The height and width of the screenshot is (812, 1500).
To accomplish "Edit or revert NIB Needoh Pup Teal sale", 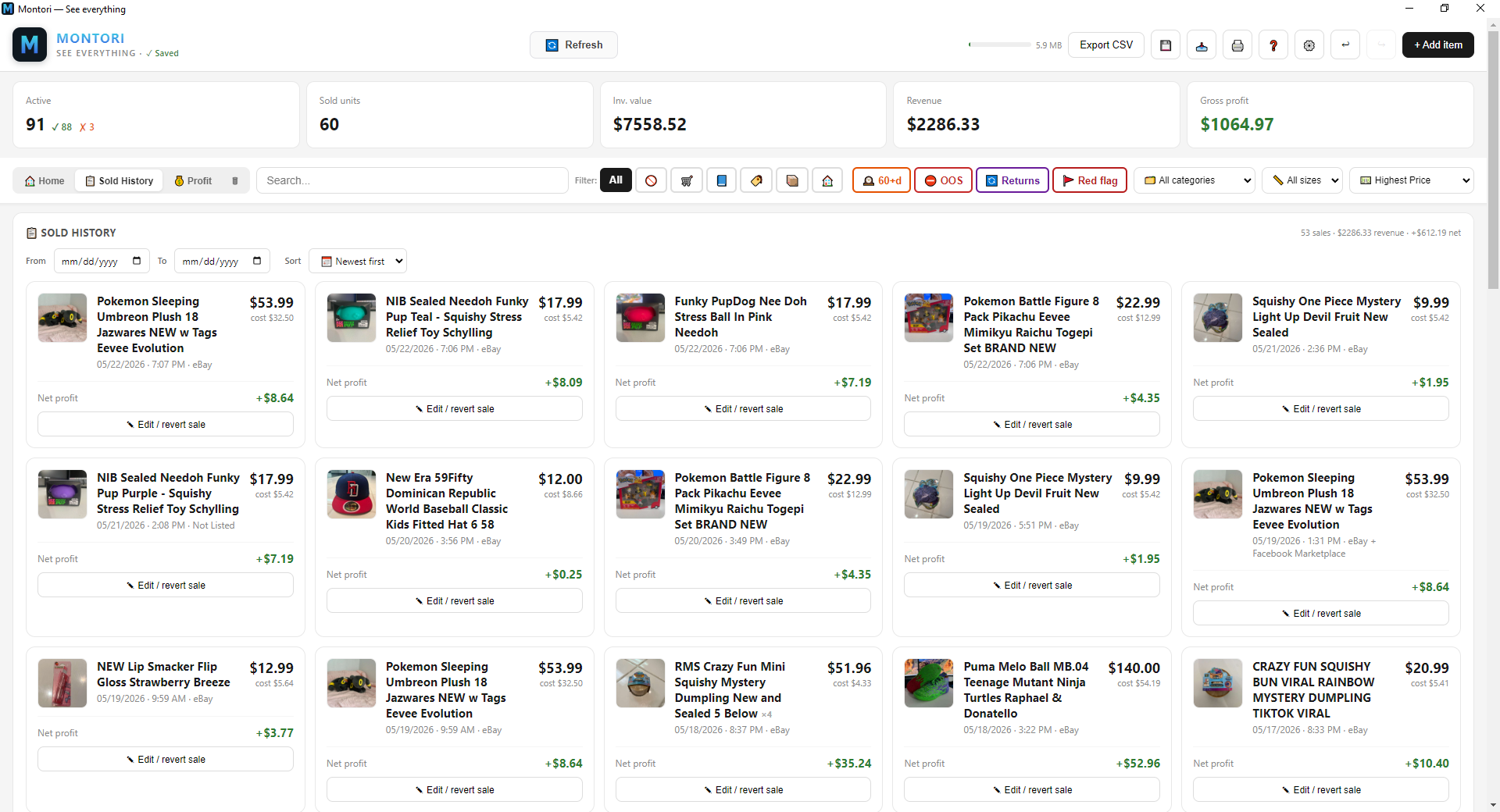I will click(x=455, y=408).
